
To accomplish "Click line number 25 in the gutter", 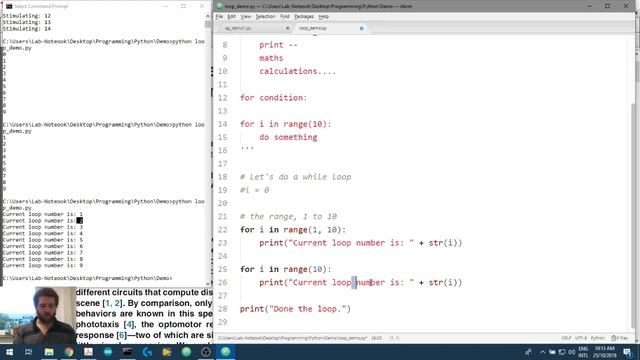I will [x=222, y=269].
